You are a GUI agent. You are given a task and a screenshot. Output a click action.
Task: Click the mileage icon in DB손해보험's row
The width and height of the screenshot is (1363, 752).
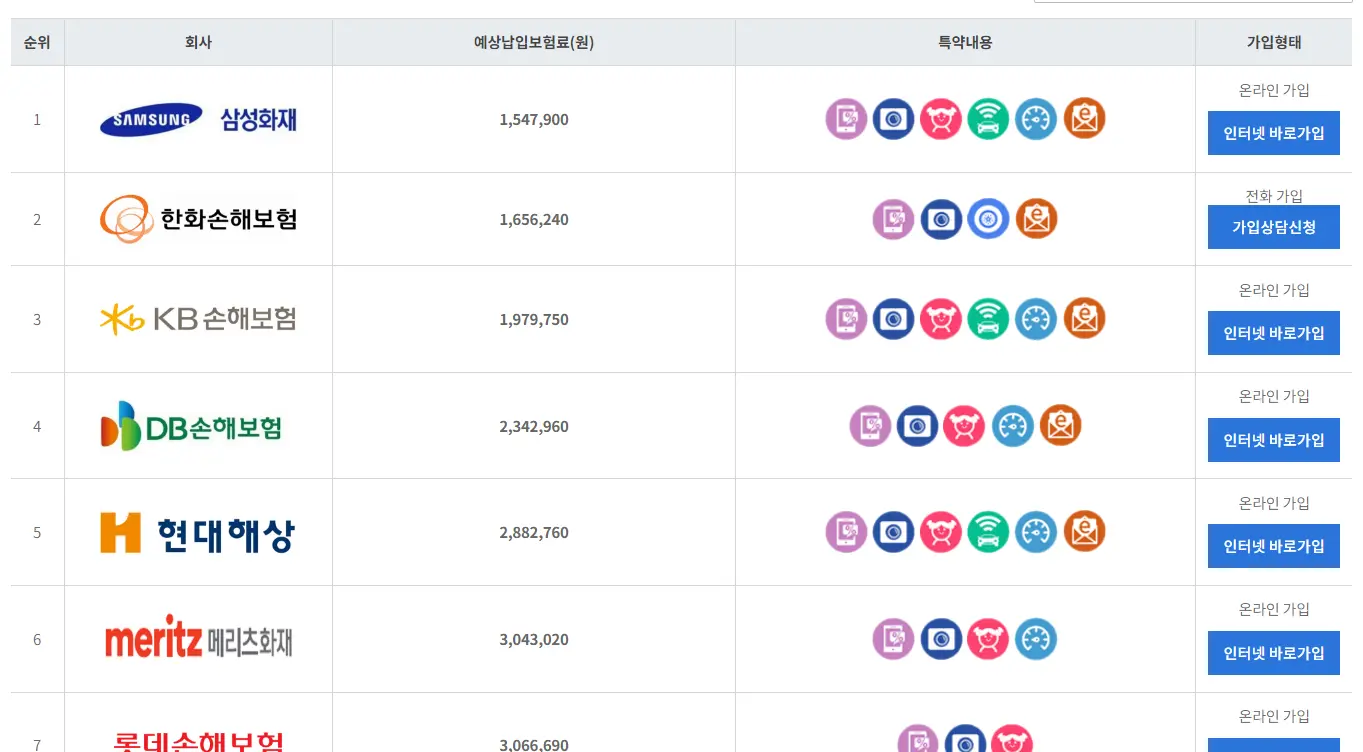pyautogui.click(x=1012, y=426)
